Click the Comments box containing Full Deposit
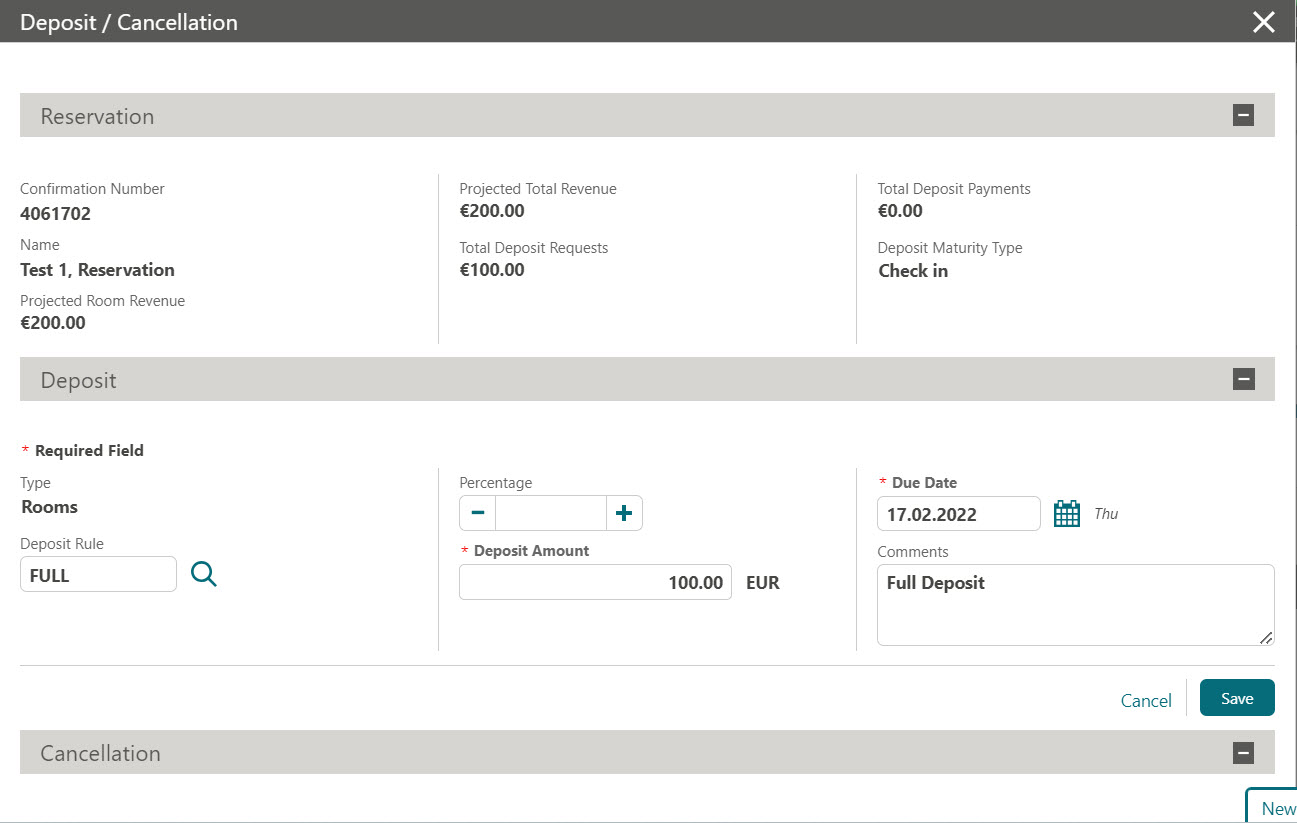This screenshot has width=1297, height=823. (1075, 604)
